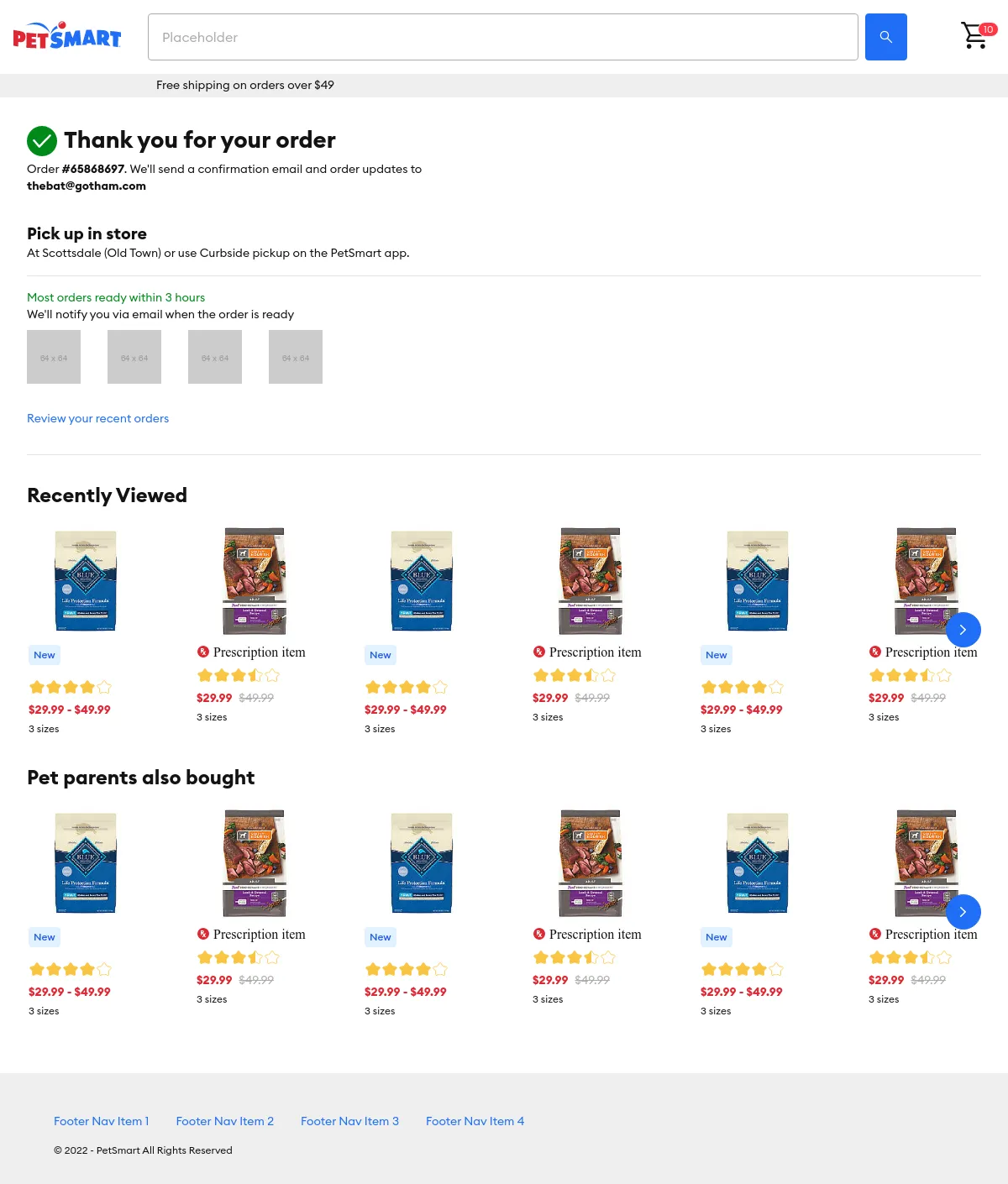Go to Footer Nav Item 3
The height and width of the screenshot is (1184, 1008).
pyautogui.click(x=349, y=1121)
